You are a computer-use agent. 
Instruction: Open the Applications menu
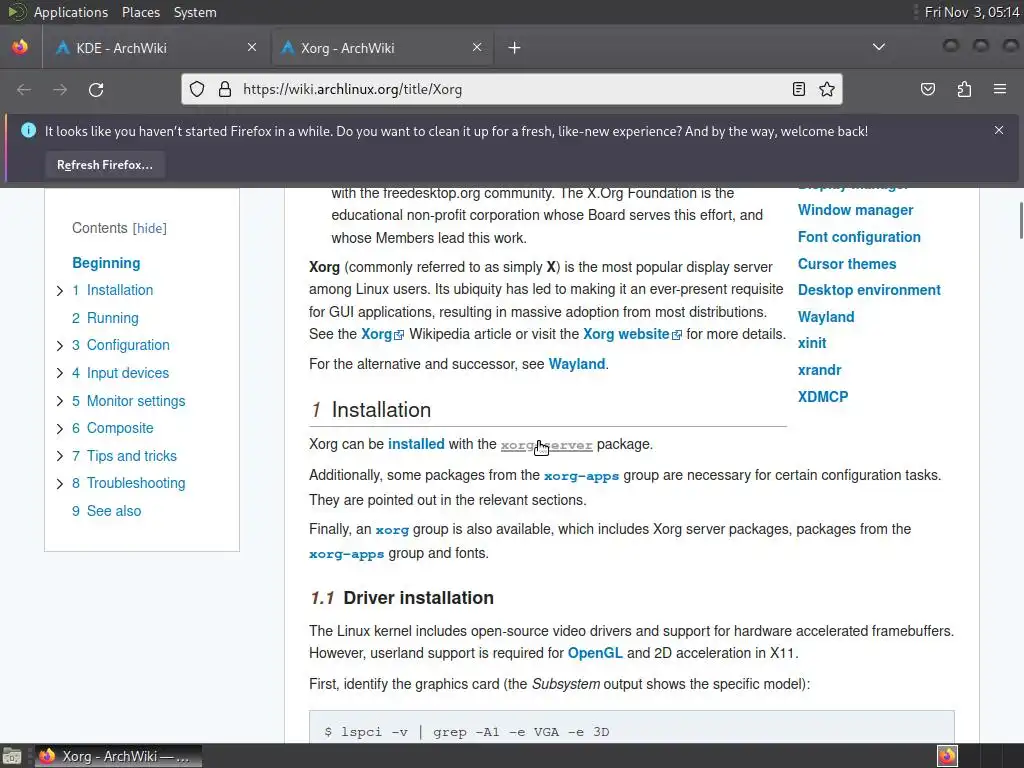click(71, 12)
